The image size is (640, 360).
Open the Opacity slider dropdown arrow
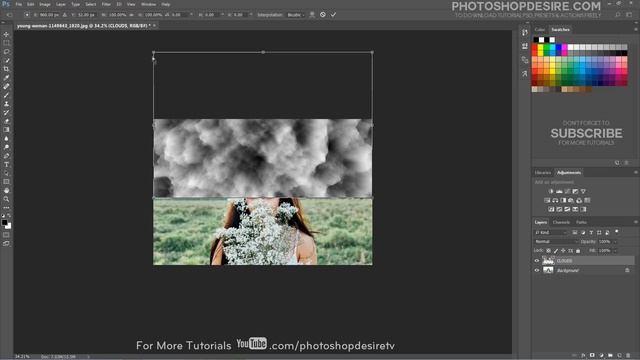(x=615, y=242)
